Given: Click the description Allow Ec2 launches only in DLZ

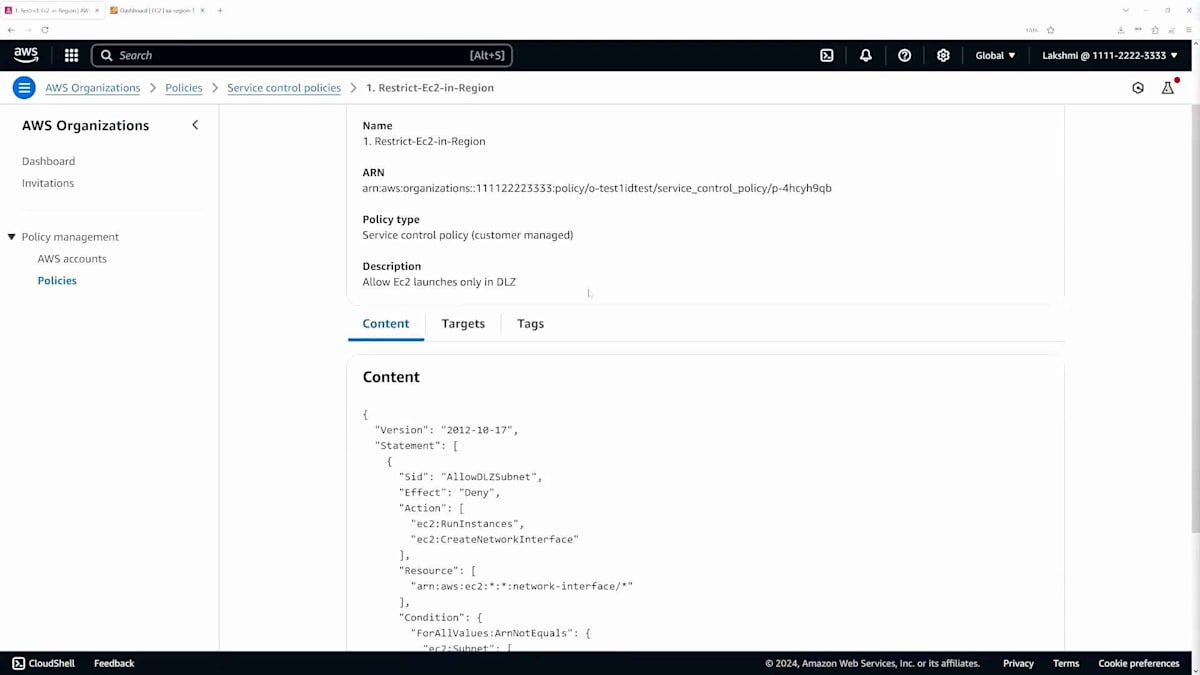Looking at the screenshot, I should point(439,282).
